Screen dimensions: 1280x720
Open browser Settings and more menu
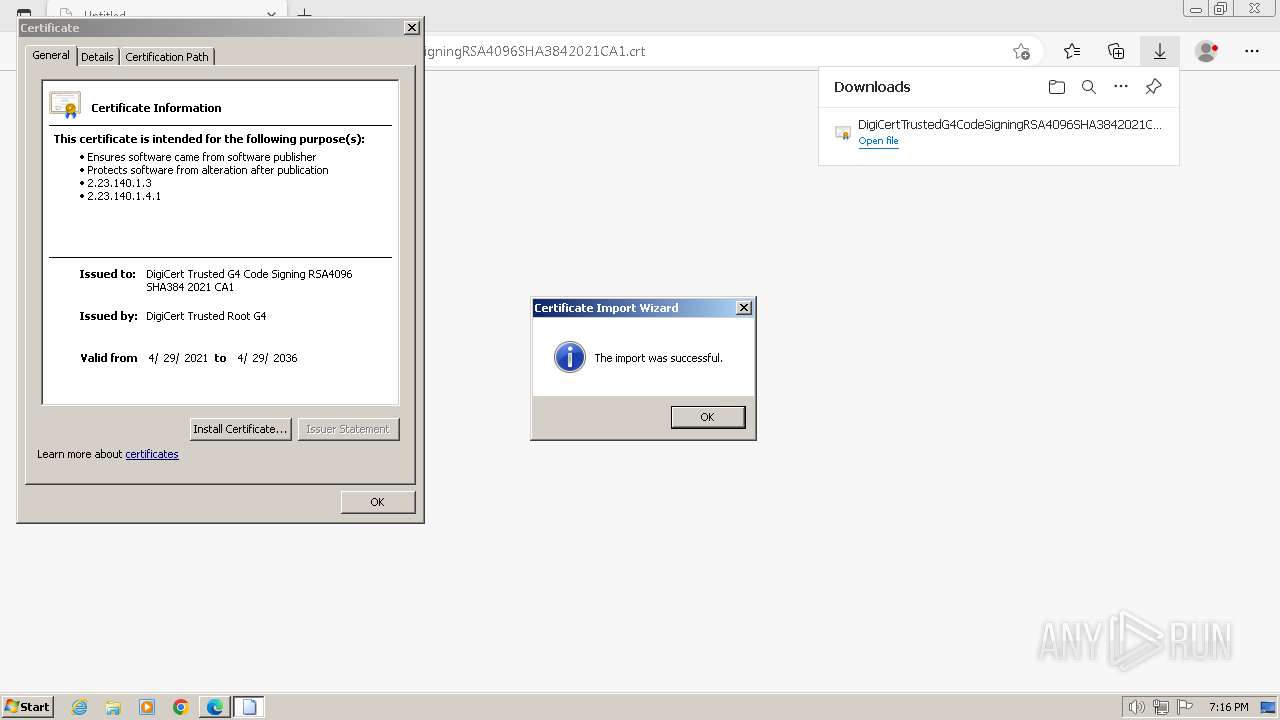(1252, 51)
